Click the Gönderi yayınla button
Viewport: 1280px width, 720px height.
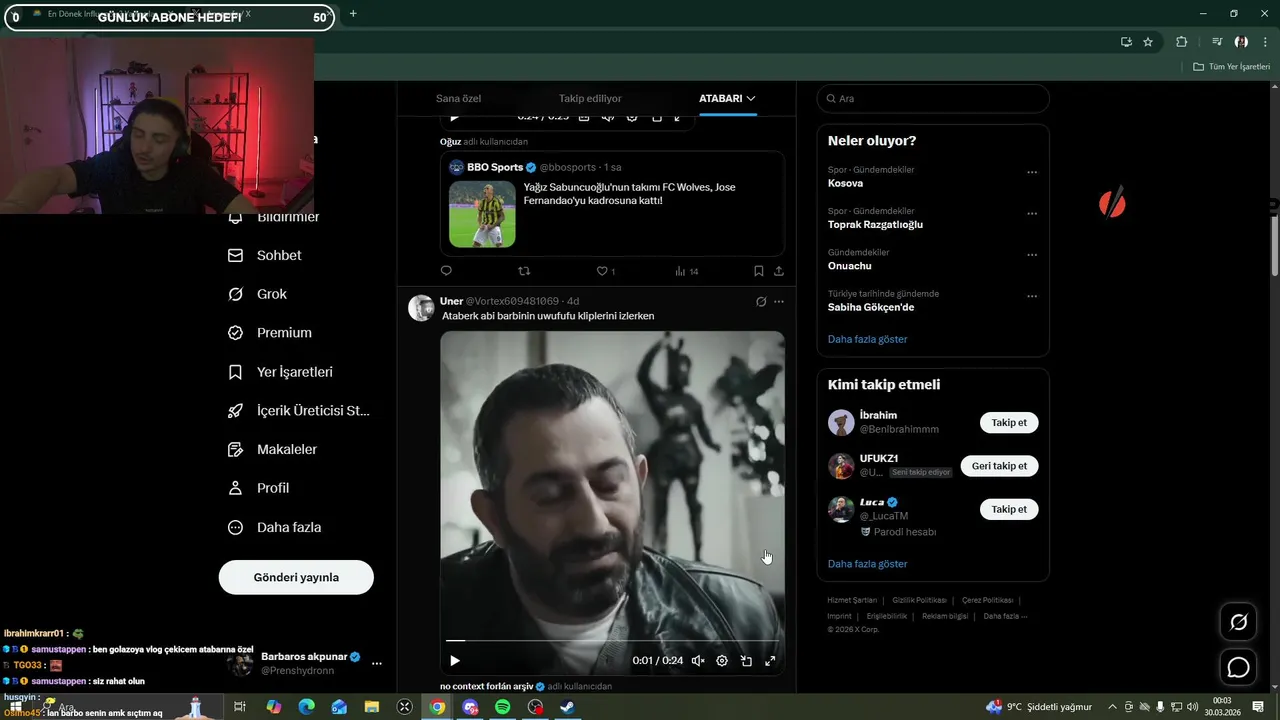[x=296, y=577]
